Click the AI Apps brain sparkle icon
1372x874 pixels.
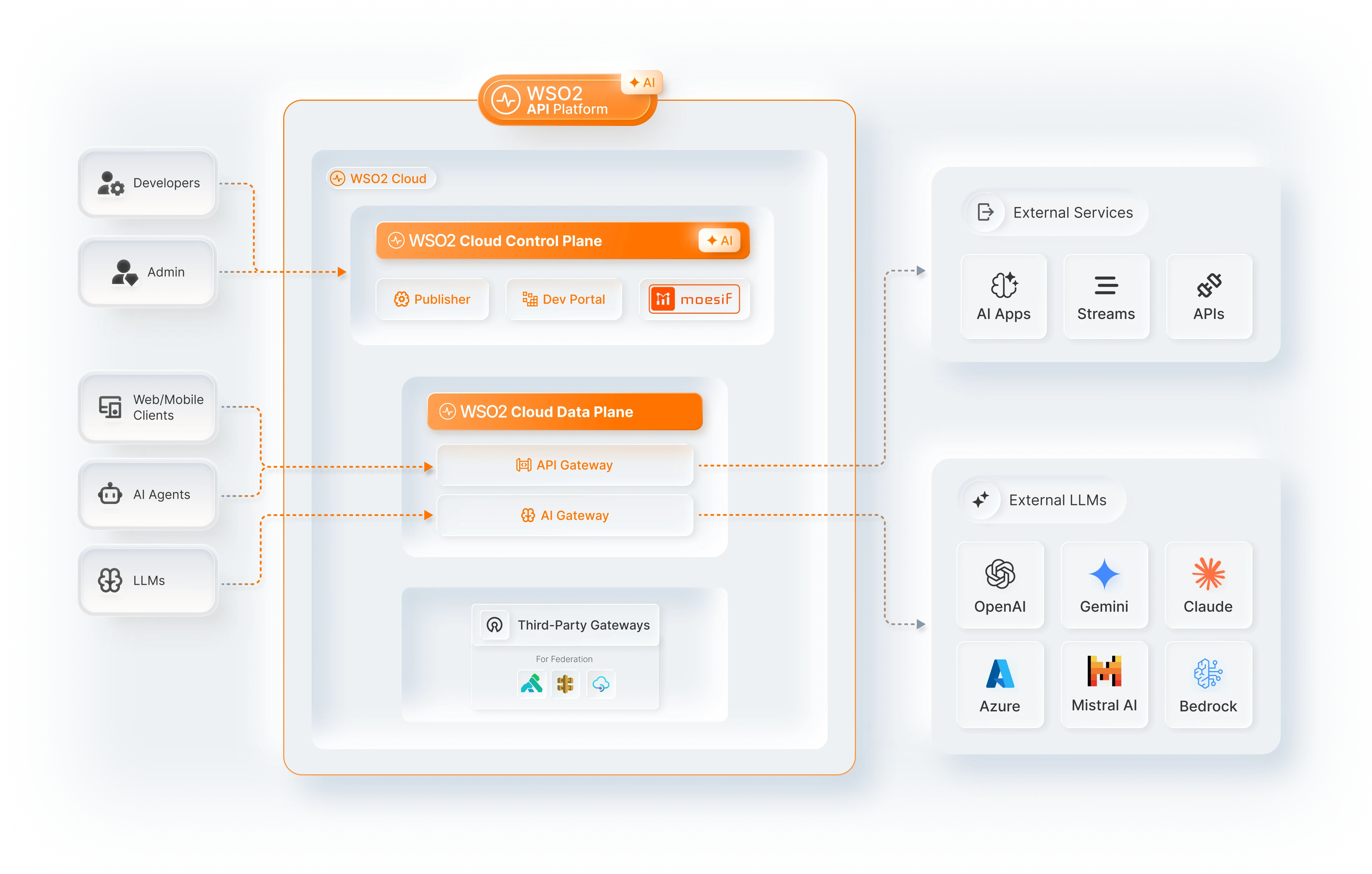1004,285
